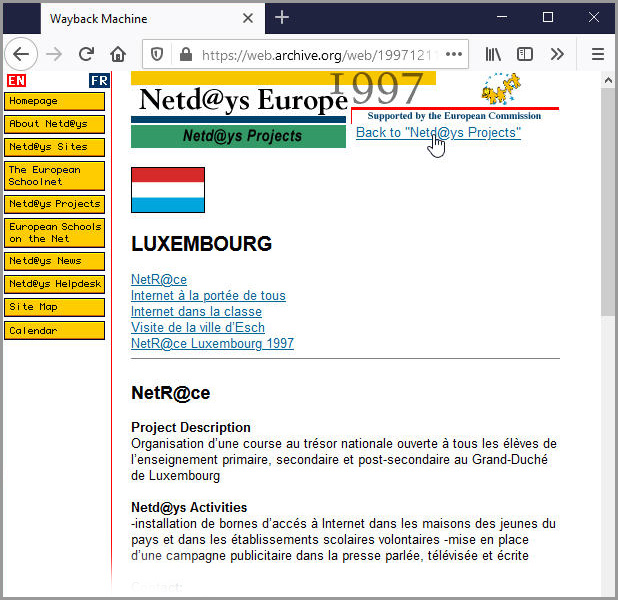618x600 pixels.
Task: Expand the toolbar overflow chevrons
Action: 557,54
